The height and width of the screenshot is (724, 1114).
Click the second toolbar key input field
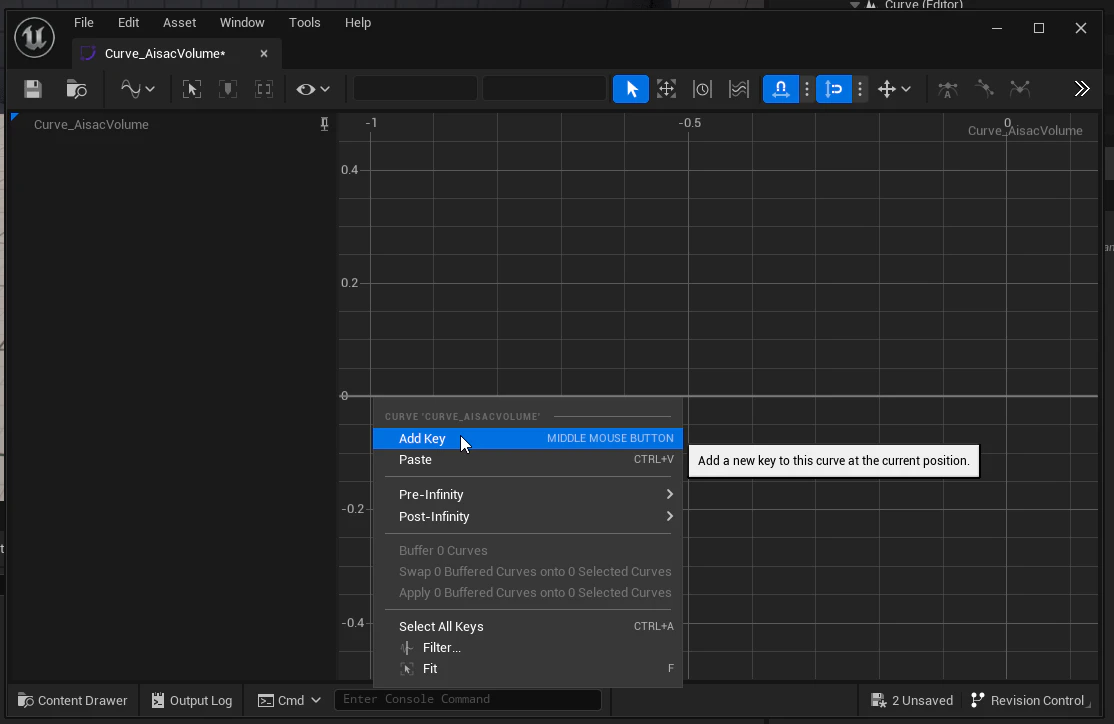pos(544,89)
